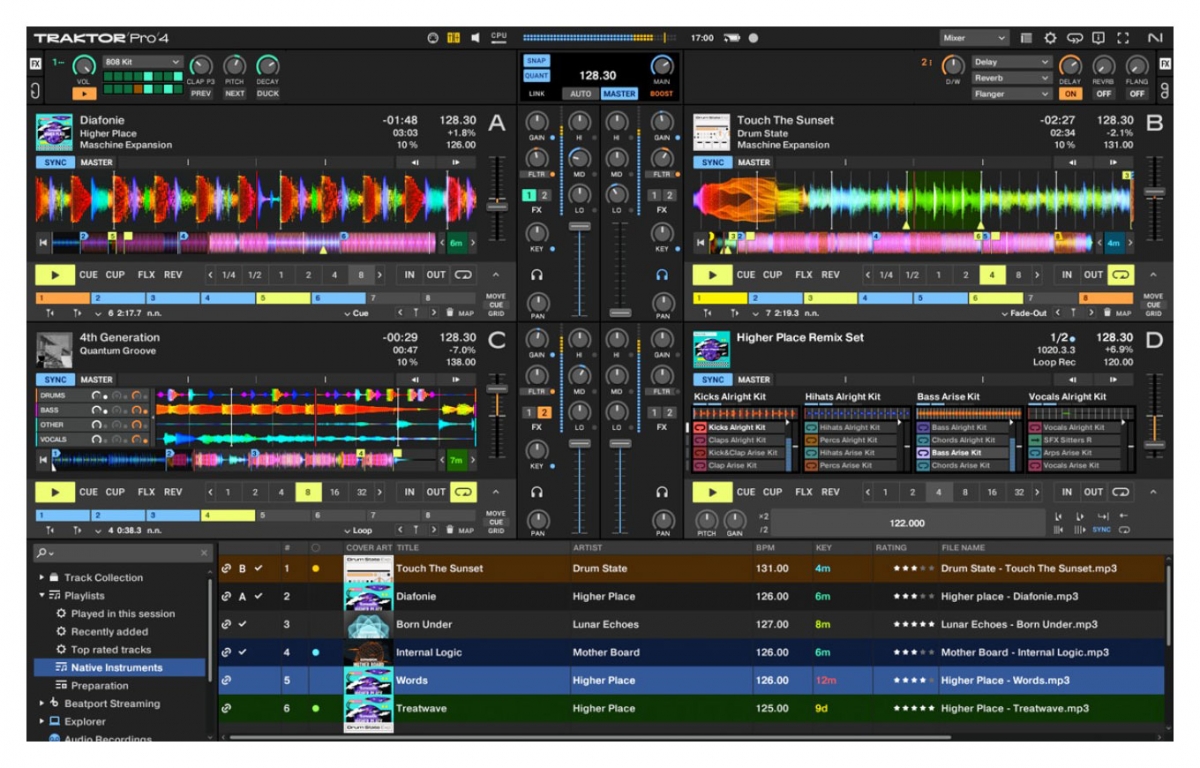1200x768 pixels.
Task: Select GRID in Deck A's advanced panel
Action: 496,313
